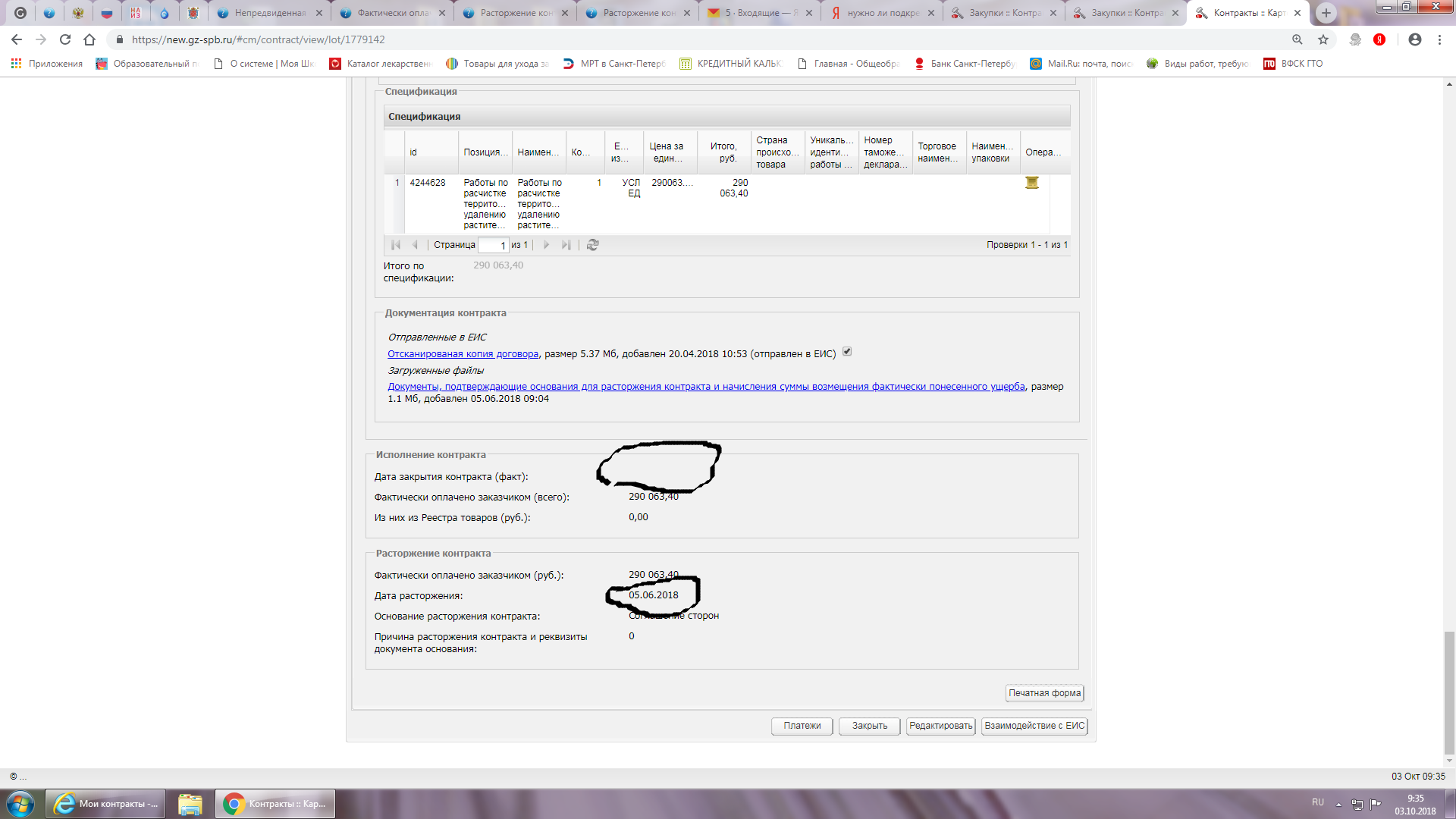This screenshot has width=1456, height=819.
Task: Click the Платежи button
Action: coord(802,726)
